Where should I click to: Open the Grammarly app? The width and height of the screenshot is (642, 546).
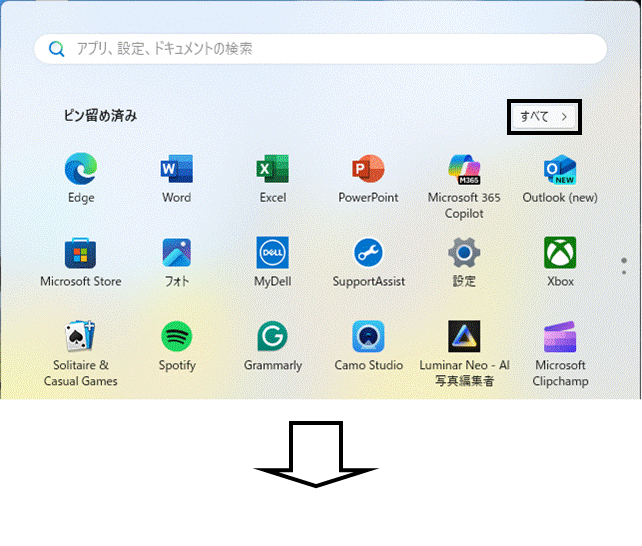click(273, 346)
